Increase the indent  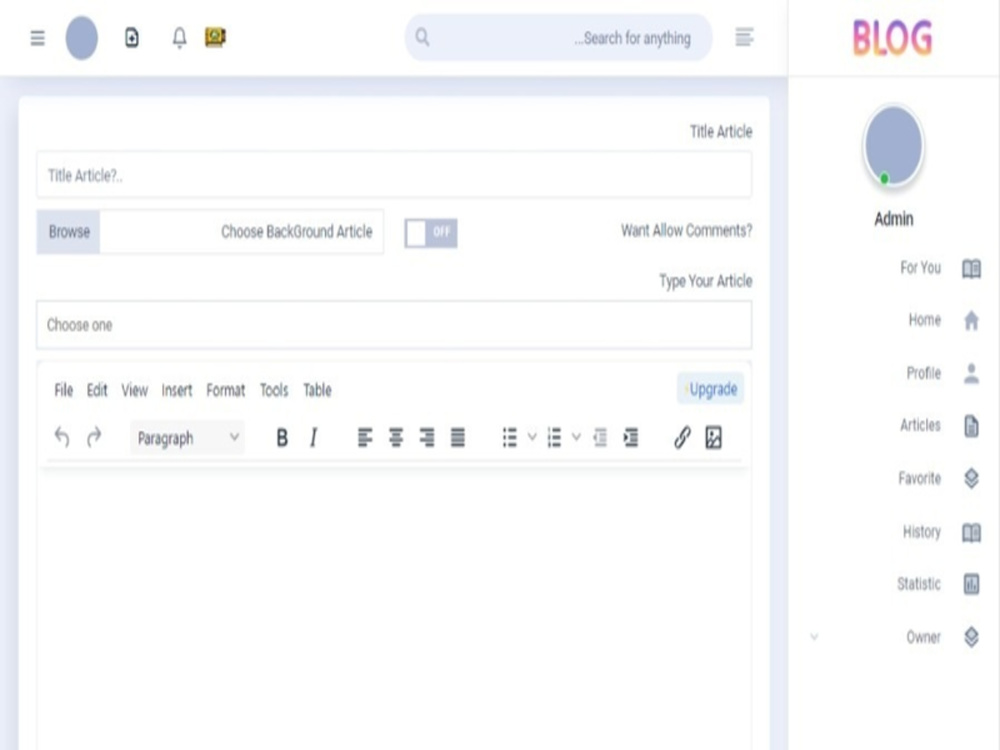(631, 438)
